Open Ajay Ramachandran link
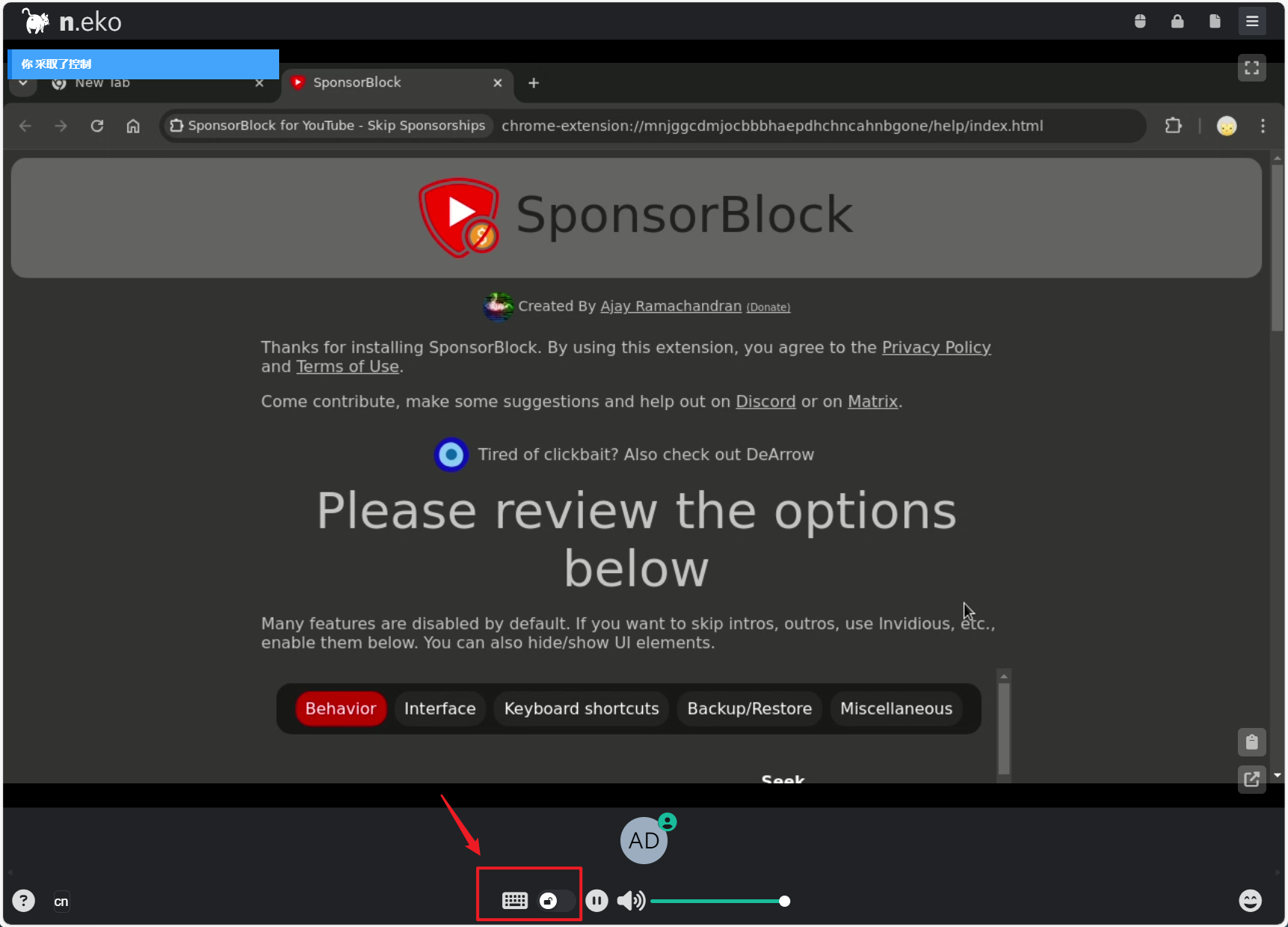This screenshot has width=1288, height=927. coord(671,306)
